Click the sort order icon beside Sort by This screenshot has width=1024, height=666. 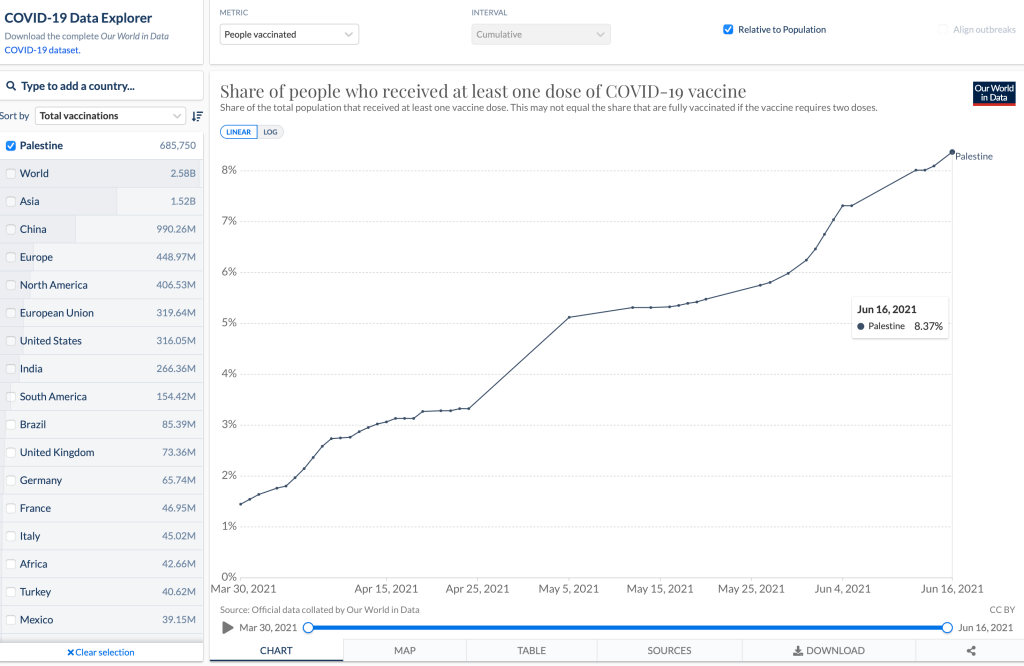[x=197, y=116]
